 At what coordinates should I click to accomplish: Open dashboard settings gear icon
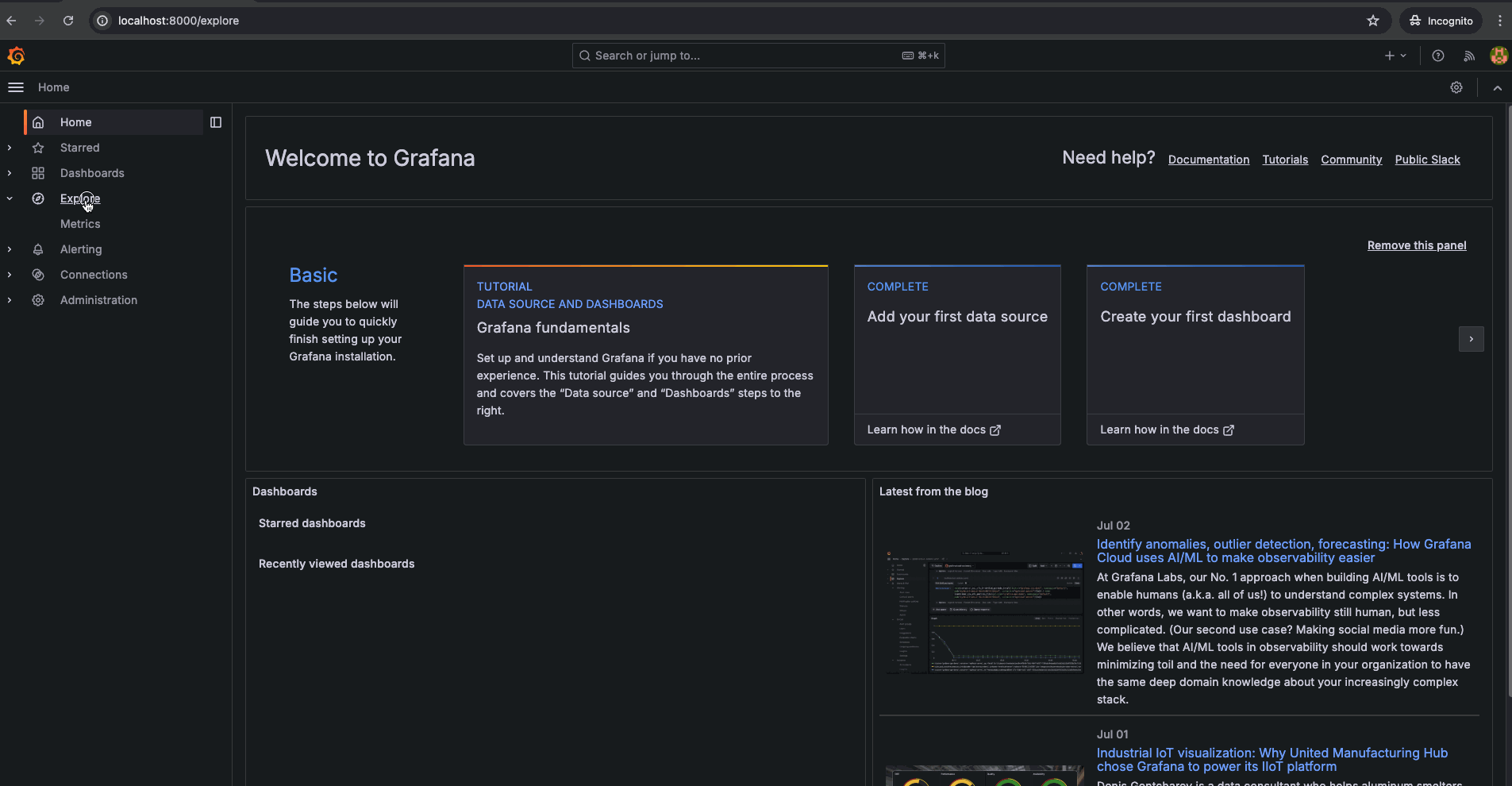pos(1456,87)
